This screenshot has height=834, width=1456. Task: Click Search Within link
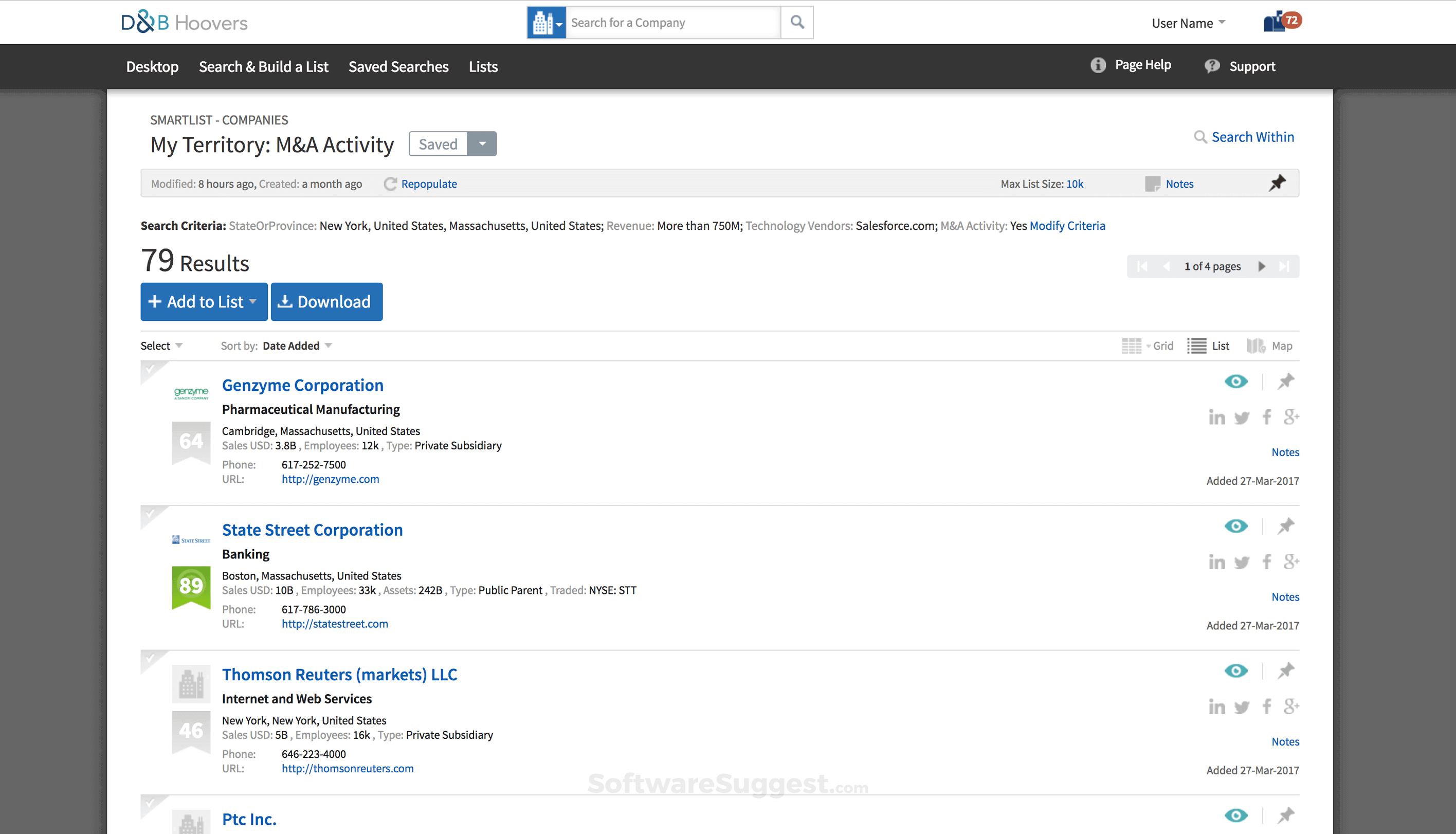(1253, 137)
